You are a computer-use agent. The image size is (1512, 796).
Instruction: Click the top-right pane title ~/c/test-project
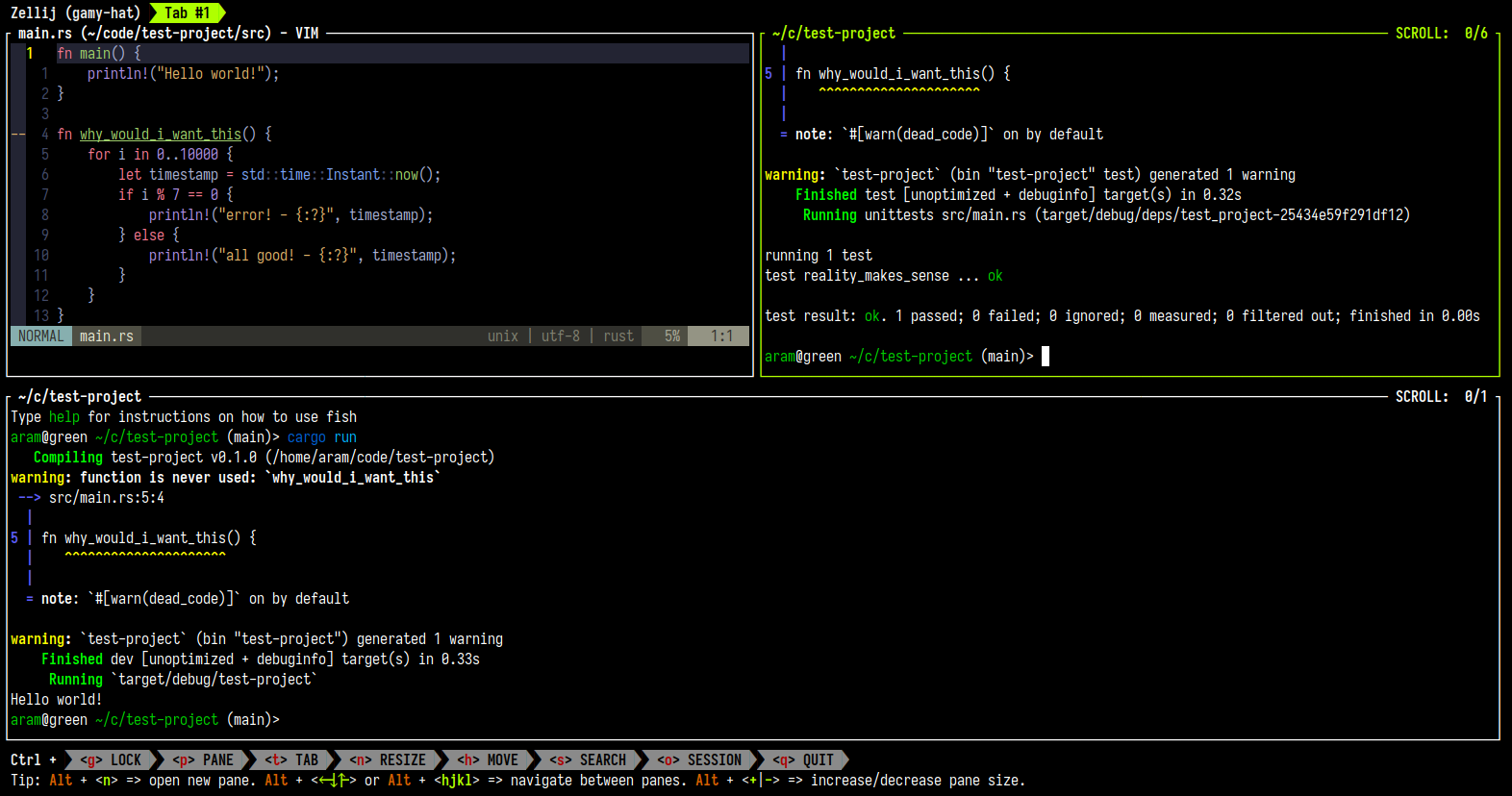(x=833, y=33)
